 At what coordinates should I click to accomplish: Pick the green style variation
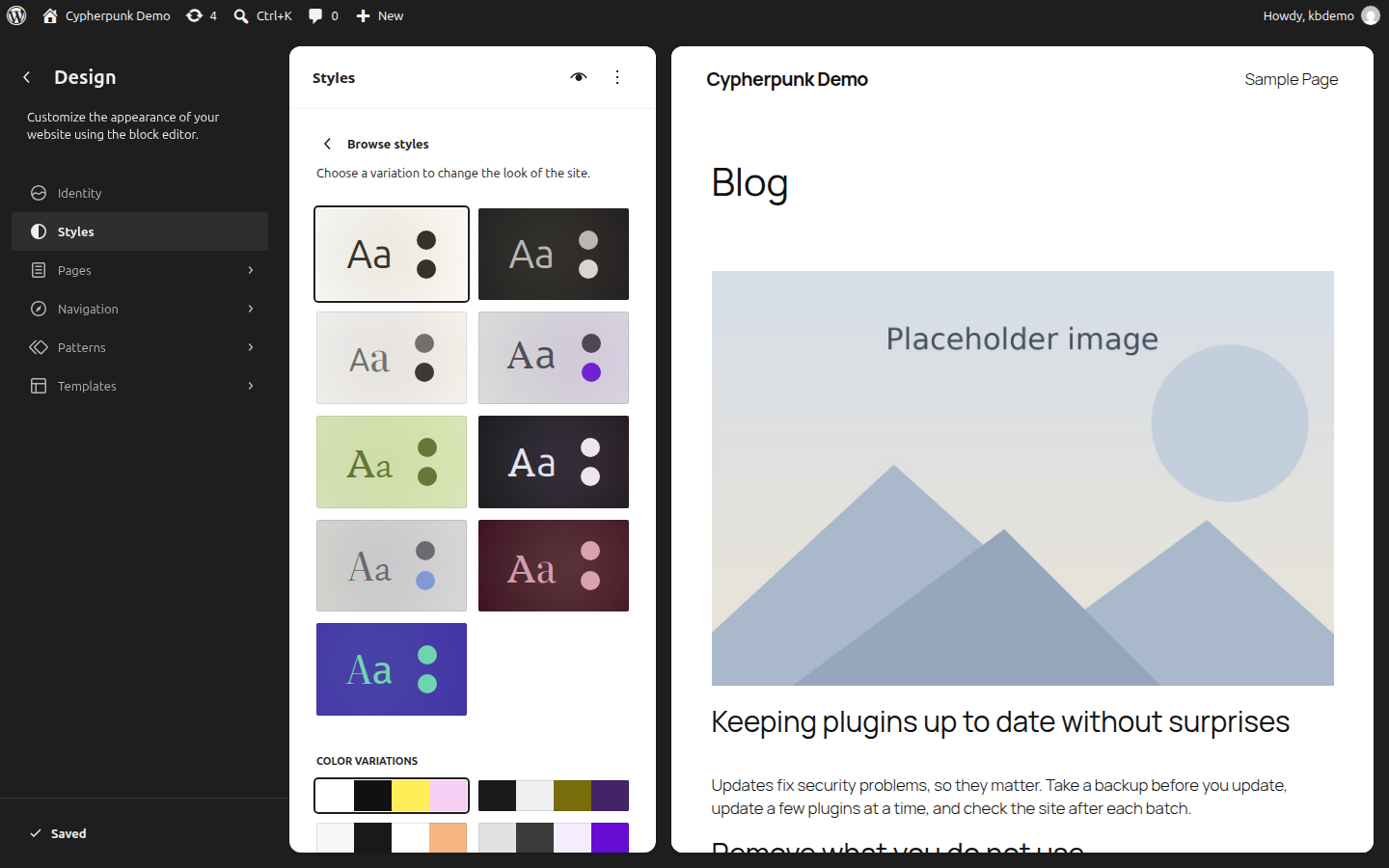click(392, 462)
